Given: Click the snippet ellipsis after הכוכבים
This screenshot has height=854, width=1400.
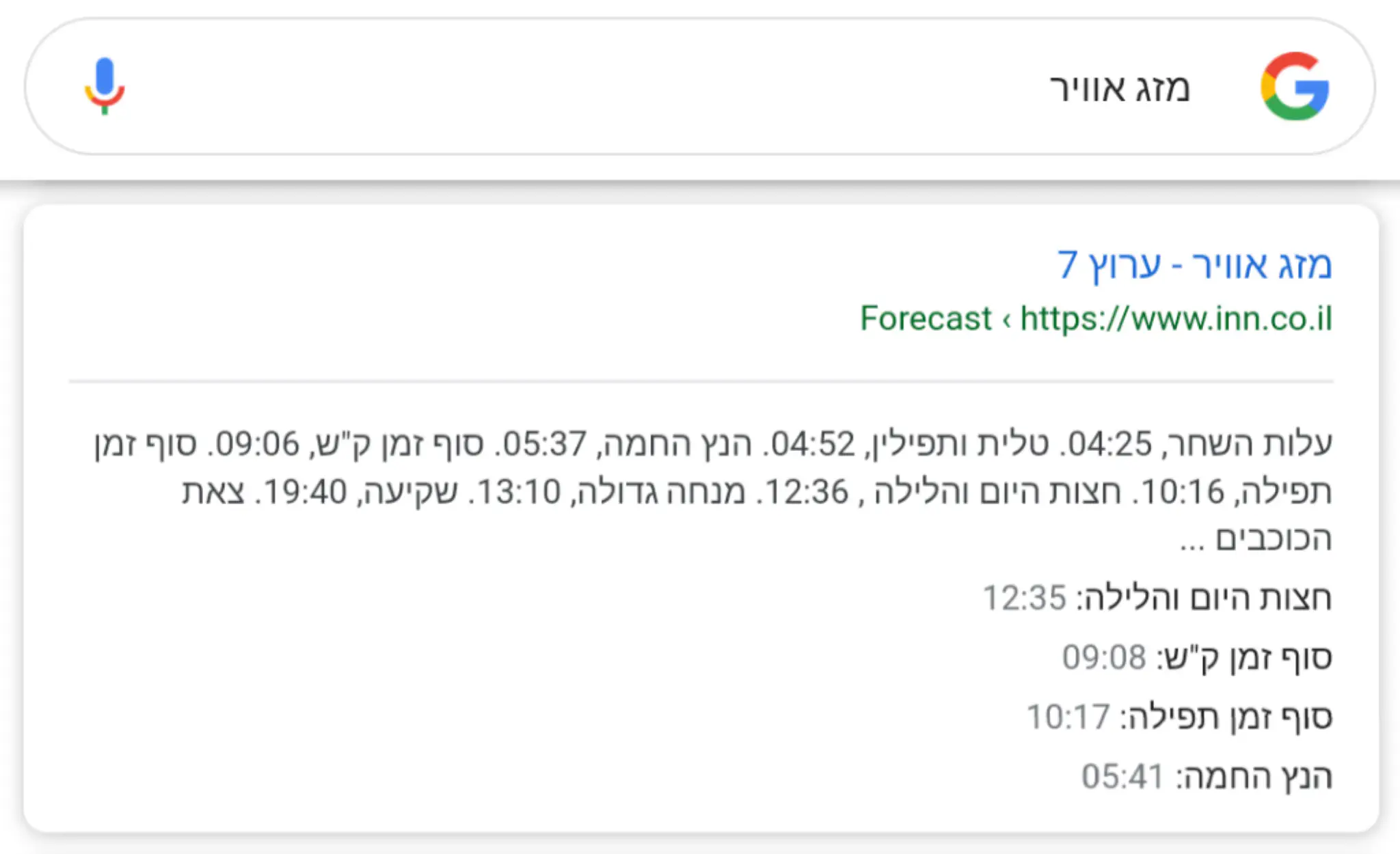Looking at the screenshot, I should click(x=1192, y=541).
